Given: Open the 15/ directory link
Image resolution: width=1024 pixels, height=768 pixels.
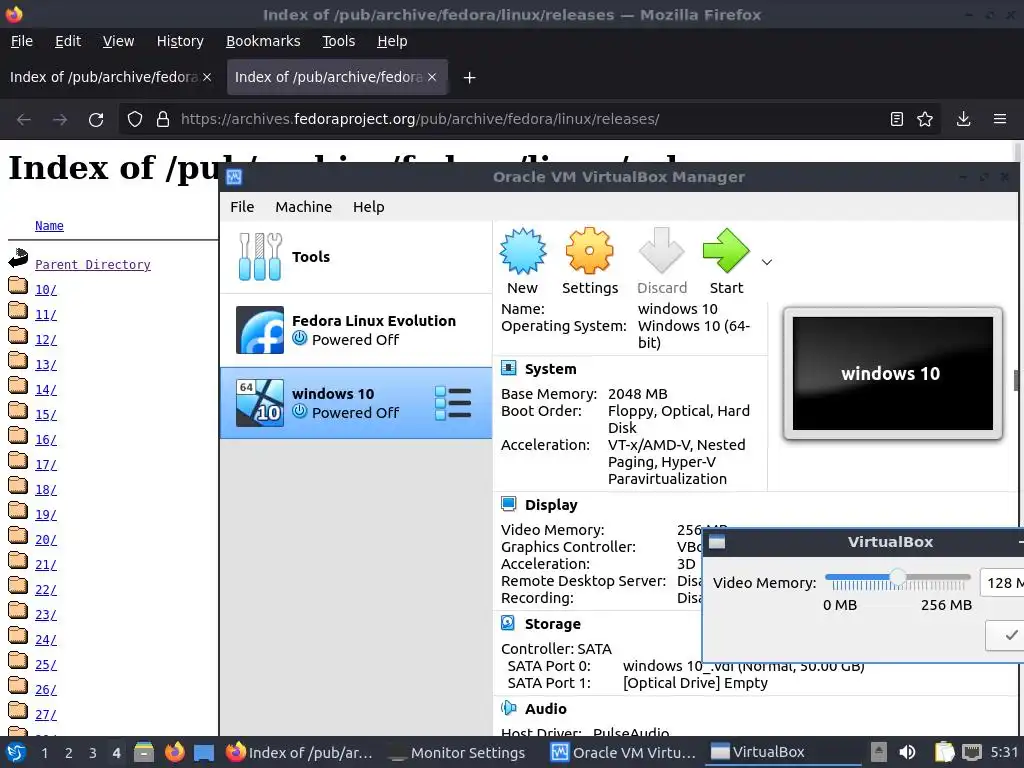Looking at the screenshot, I should coord(46,415).
